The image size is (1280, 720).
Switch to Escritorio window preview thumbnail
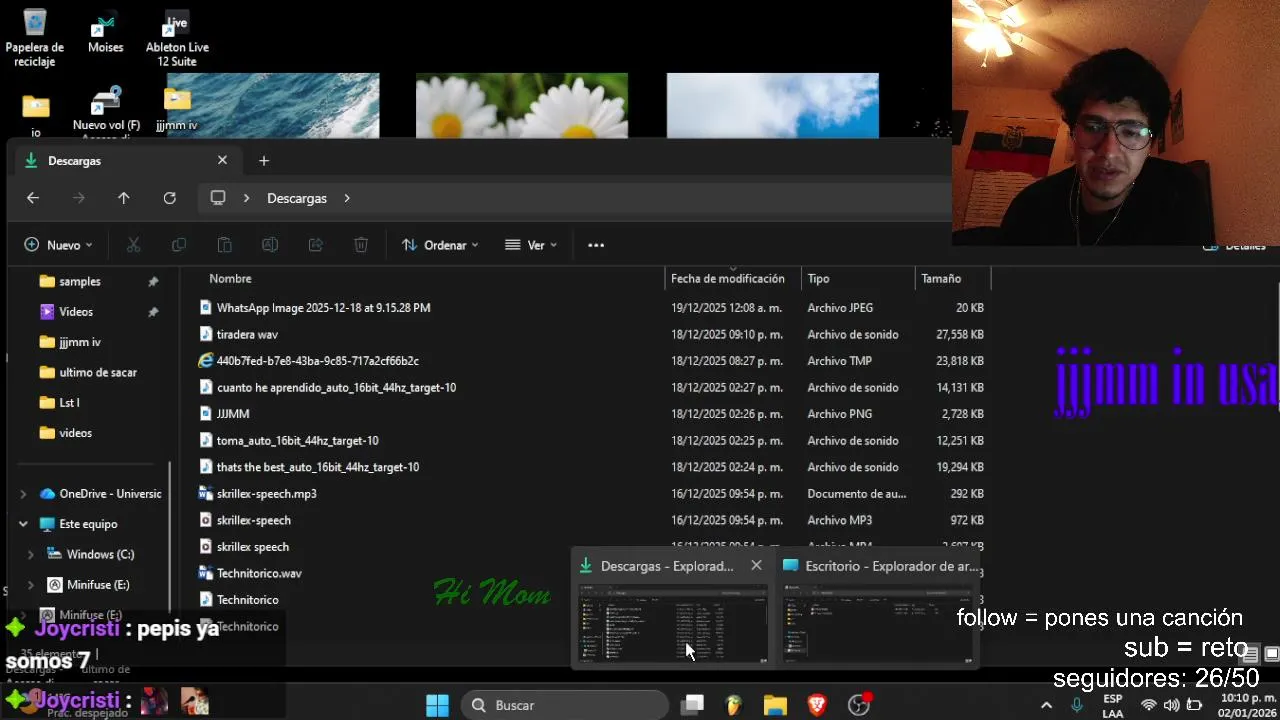tap(877, 625)
